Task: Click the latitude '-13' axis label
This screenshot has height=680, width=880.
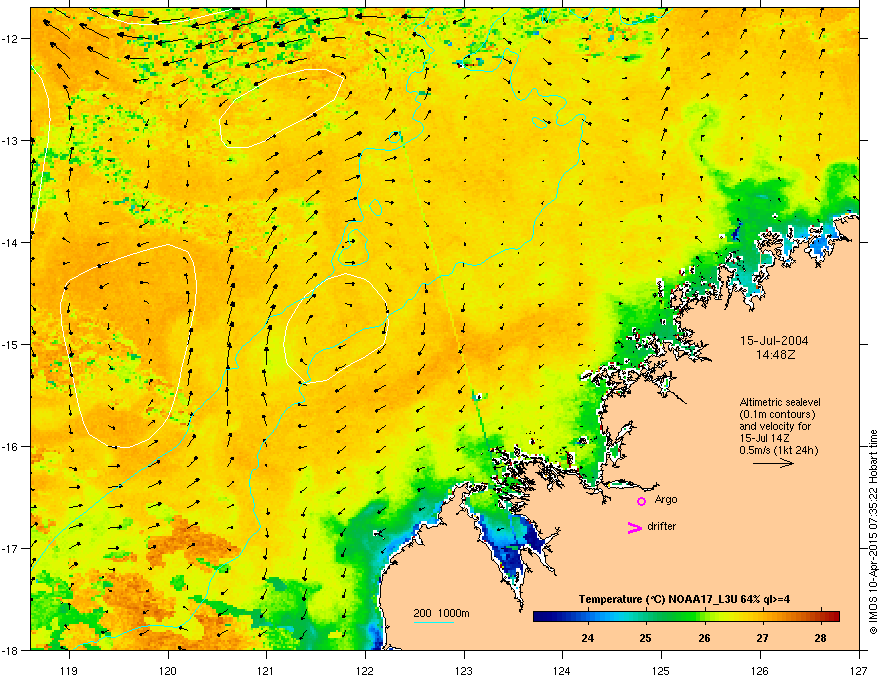Action: 11,141
